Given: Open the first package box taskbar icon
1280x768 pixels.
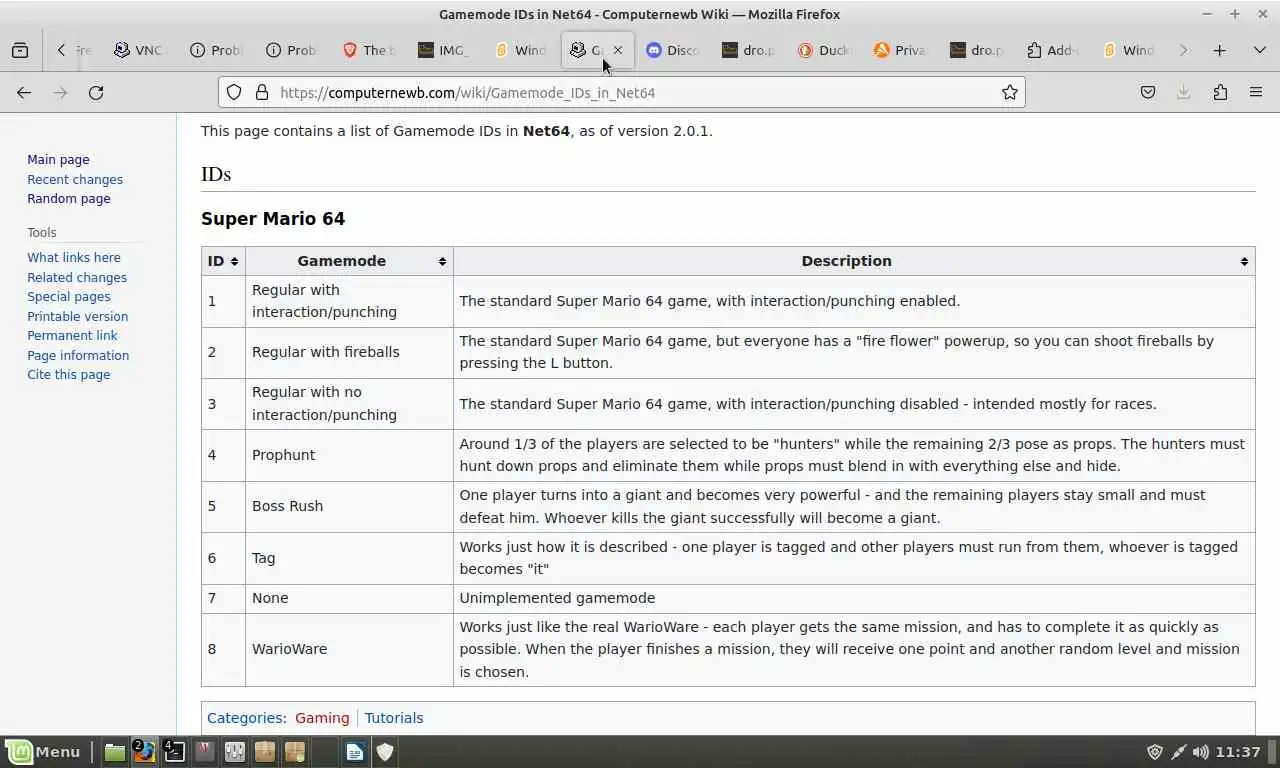Looking at the screenshot, I should click(265, 752).
